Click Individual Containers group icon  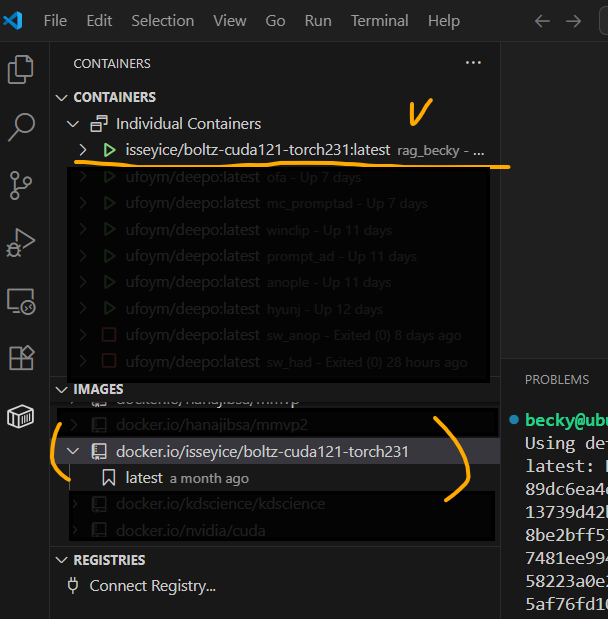[99, 124]
